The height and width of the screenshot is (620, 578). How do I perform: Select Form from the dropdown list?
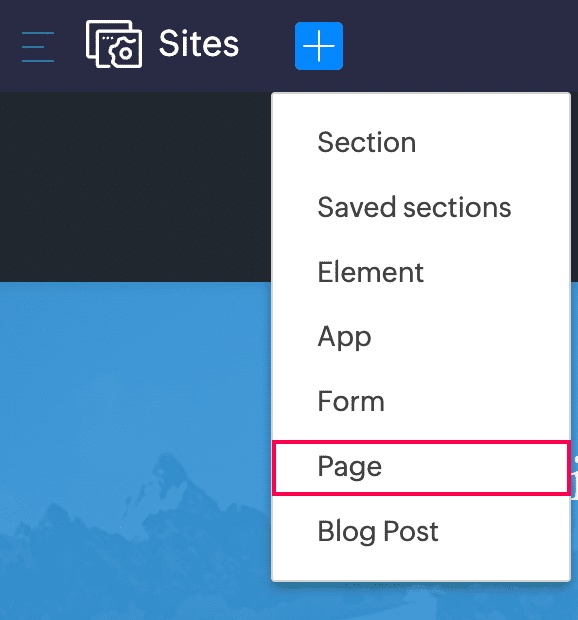[421, 401]
